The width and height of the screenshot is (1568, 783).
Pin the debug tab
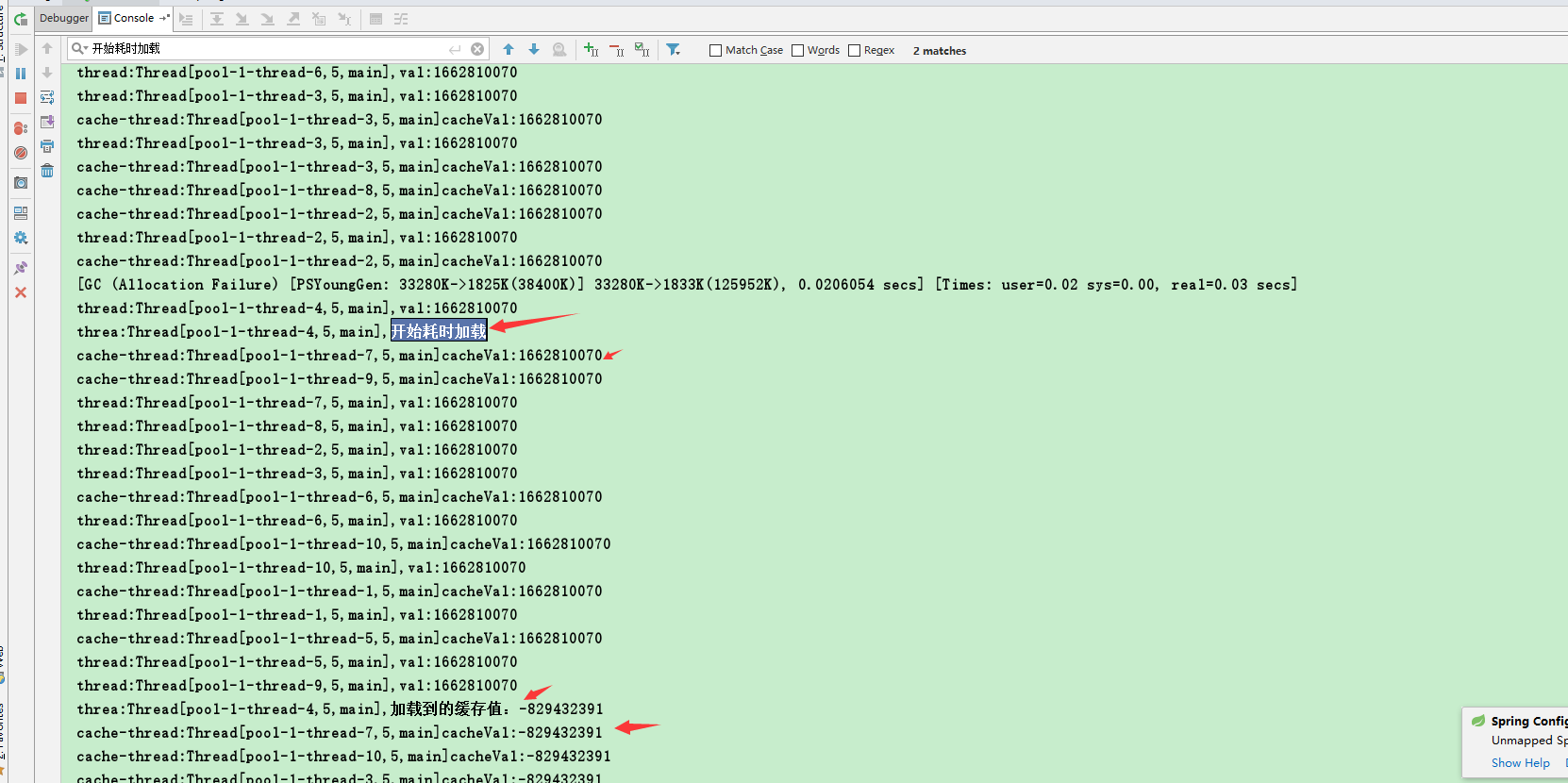(21, 268)
